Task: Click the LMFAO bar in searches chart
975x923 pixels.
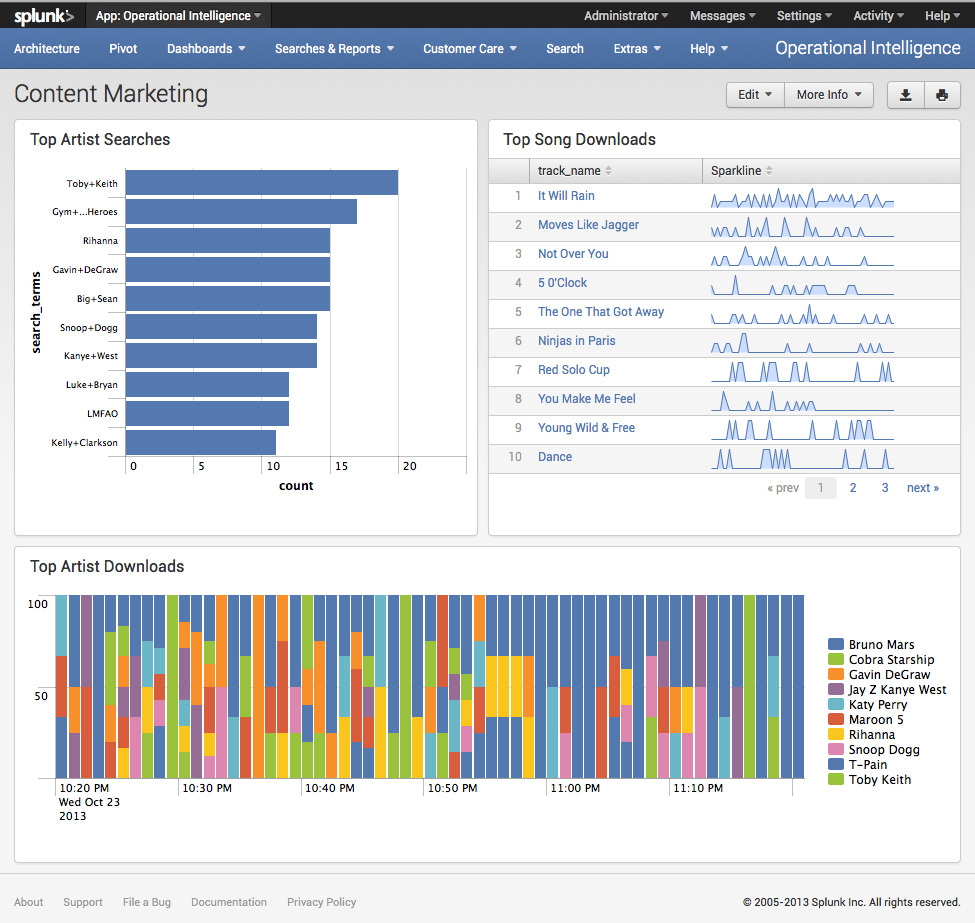Action: [x=207, y=414]
